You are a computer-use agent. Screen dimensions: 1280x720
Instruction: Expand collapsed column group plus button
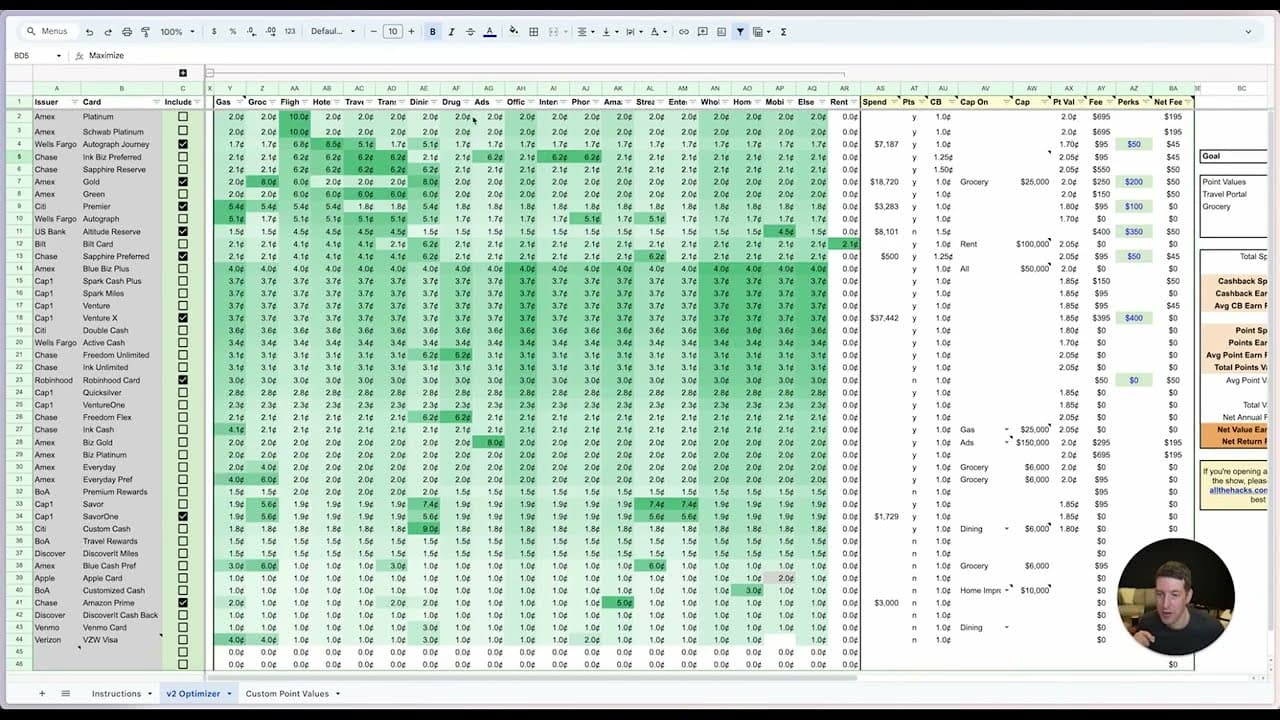coord(183,73)
